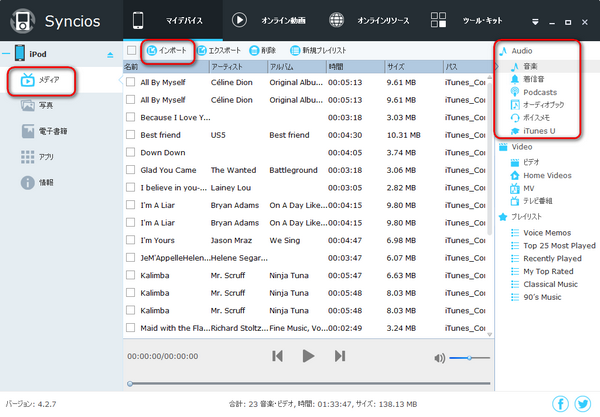Check the I'm Yours song row
This screenshot has height=417, width=600.
(x=130, y=240)
